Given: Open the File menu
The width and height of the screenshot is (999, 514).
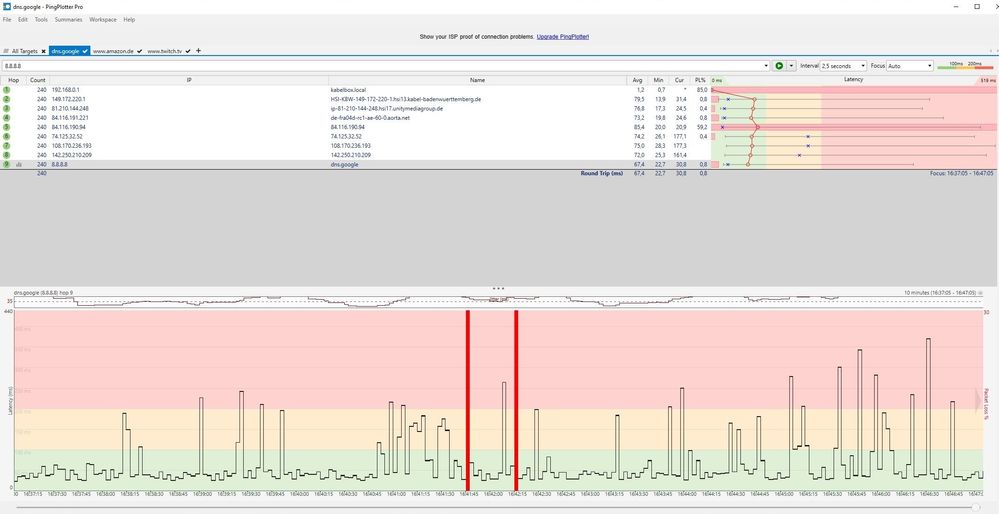Looking at the screenshot, I should pos(7,20).
